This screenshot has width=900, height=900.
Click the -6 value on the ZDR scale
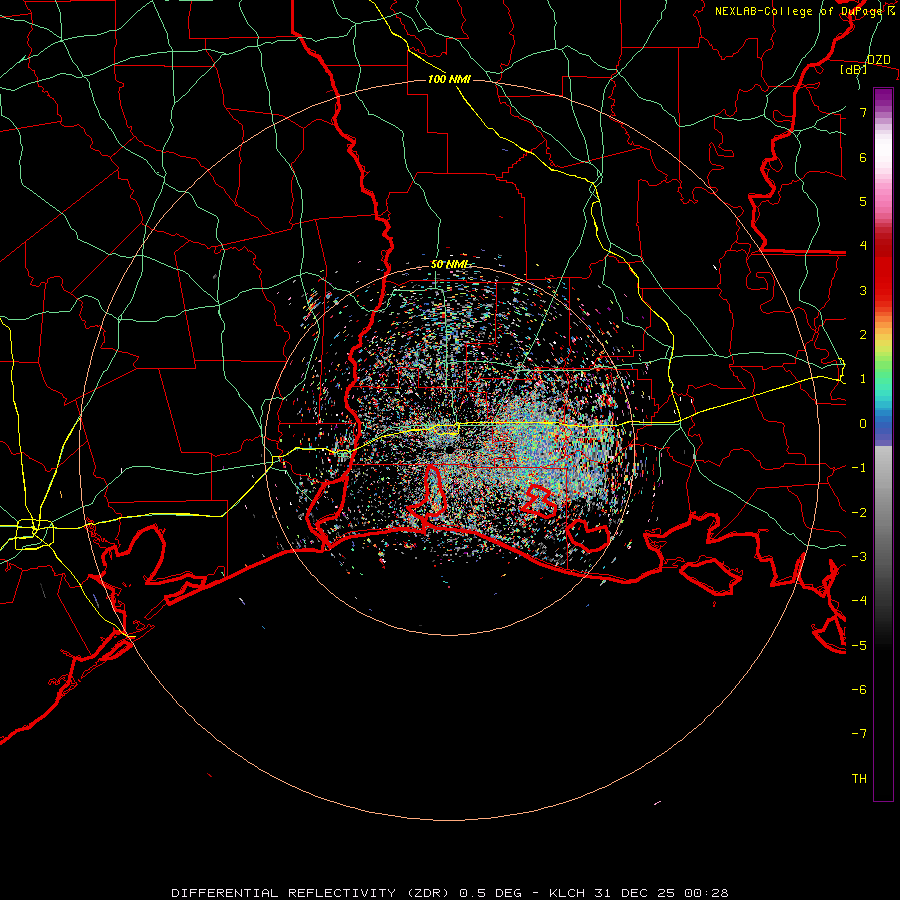click(x=859, y=690)
